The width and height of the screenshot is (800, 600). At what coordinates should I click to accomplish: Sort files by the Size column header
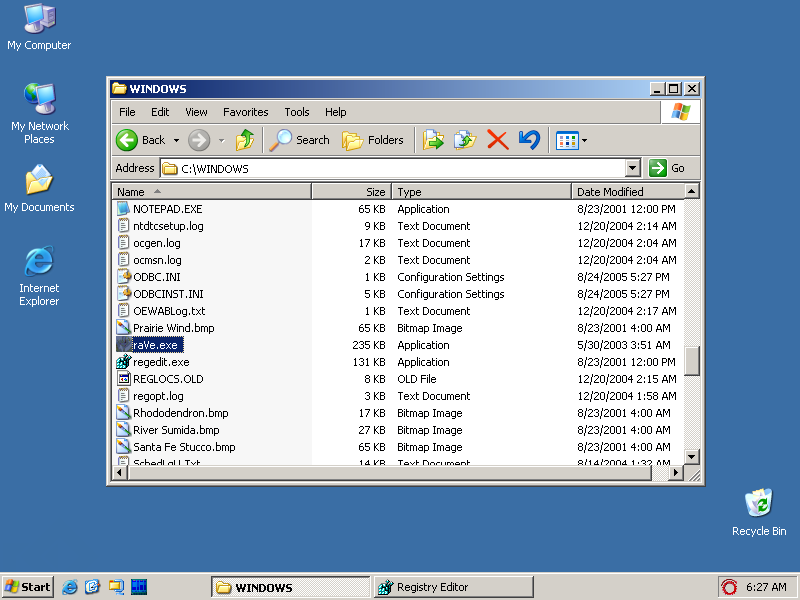click(352, 192)
